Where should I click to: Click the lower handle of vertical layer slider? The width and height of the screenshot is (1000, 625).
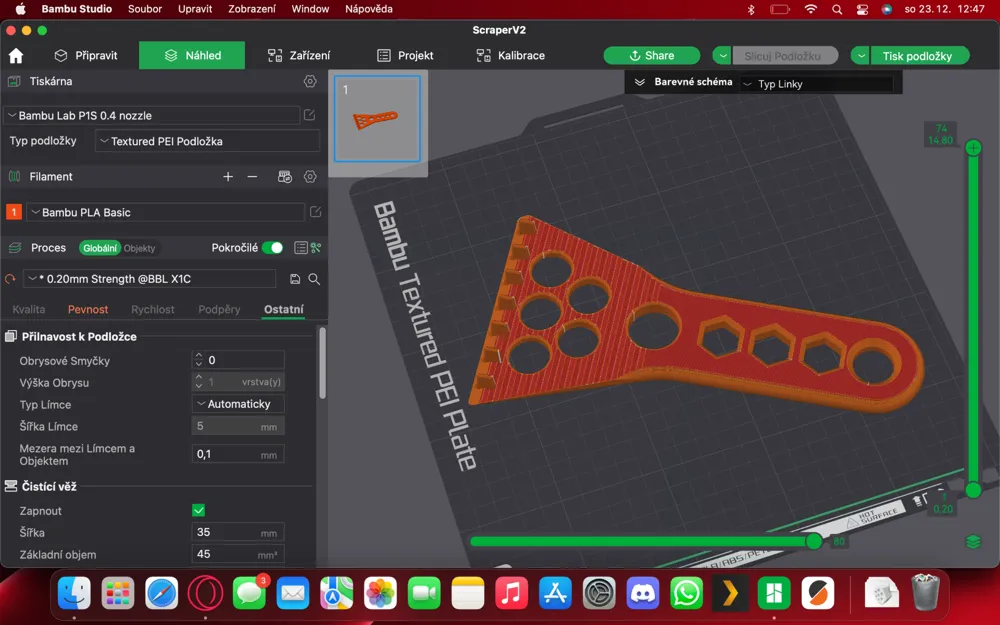(x=973, y=490)
